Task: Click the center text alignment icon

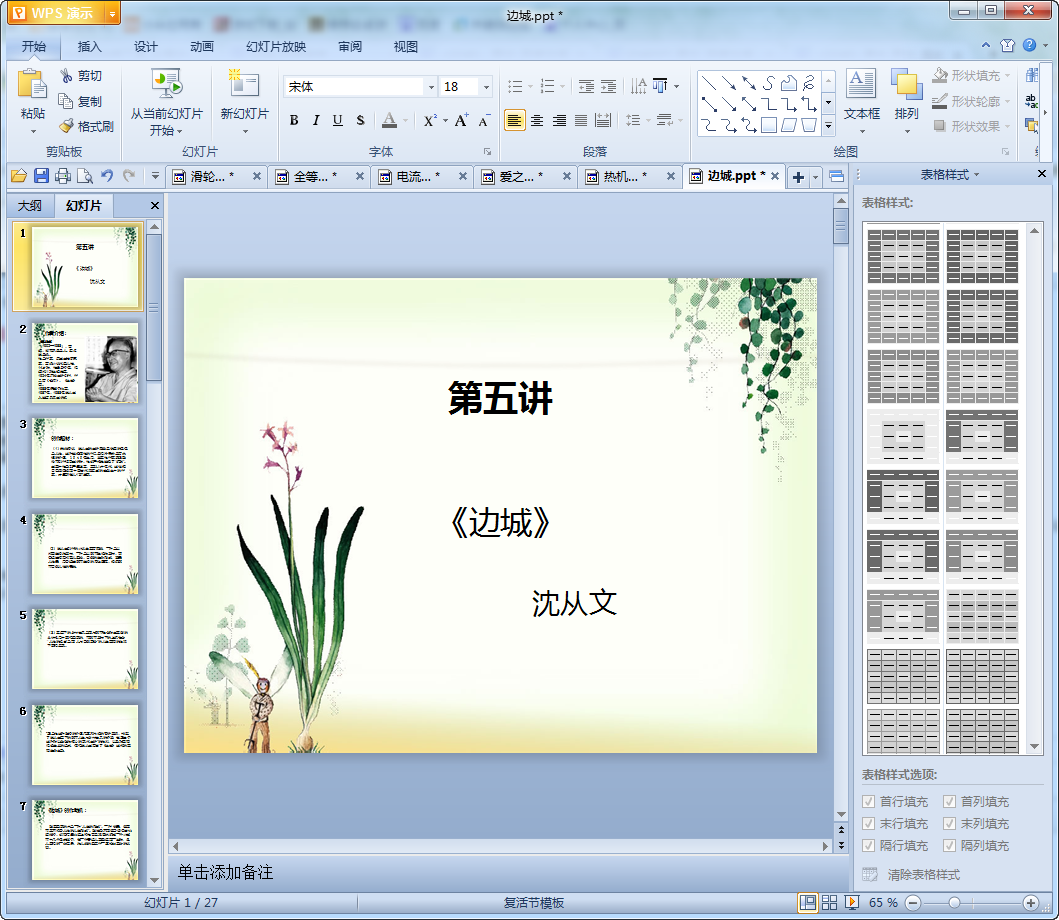Action: [x=537, y=120]
